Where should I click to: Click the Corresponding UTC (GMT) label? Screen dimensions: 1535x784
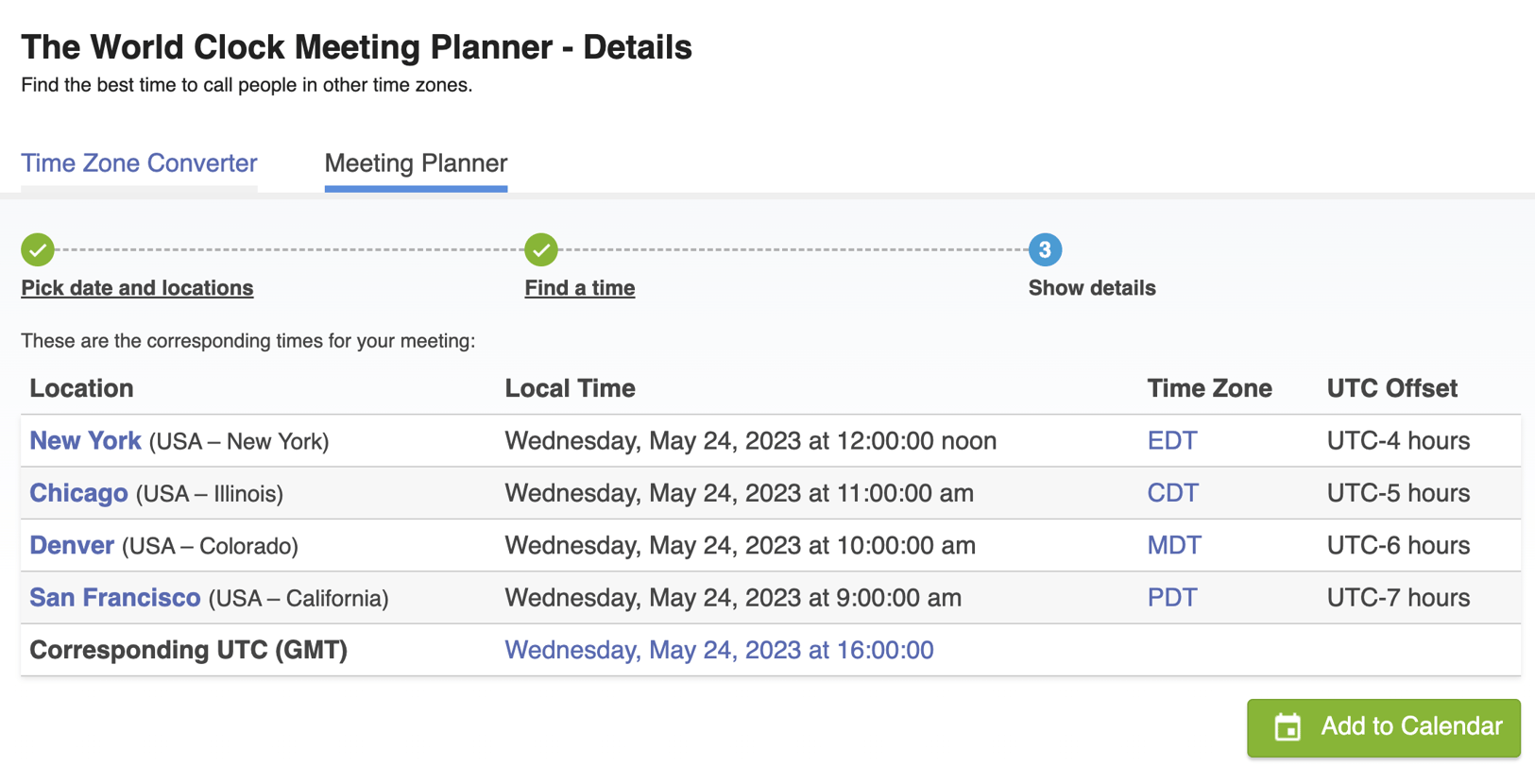188,650
